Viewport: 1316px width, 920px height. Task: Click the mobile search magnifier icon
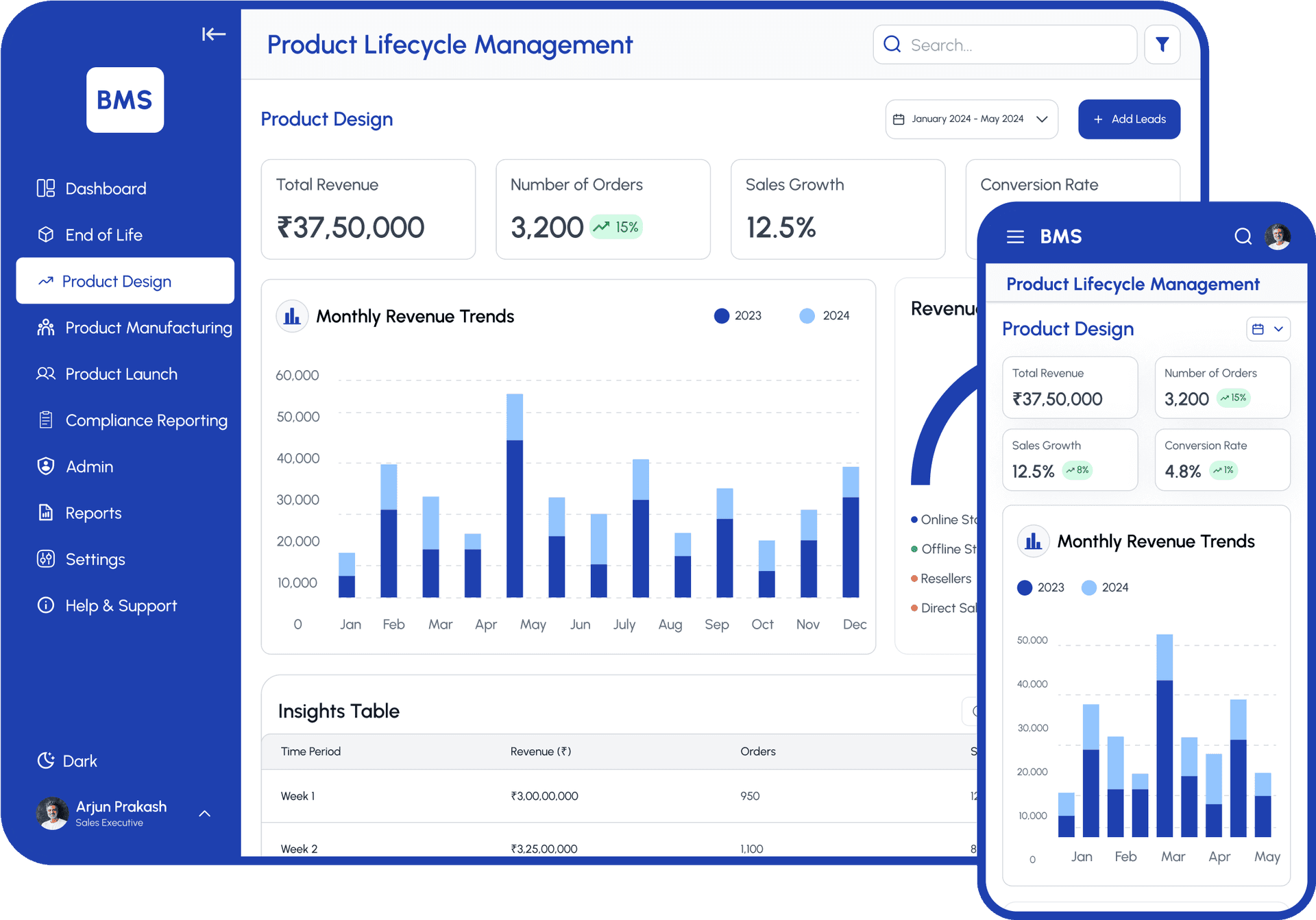pyautogui.click(x=1243, y=237)
